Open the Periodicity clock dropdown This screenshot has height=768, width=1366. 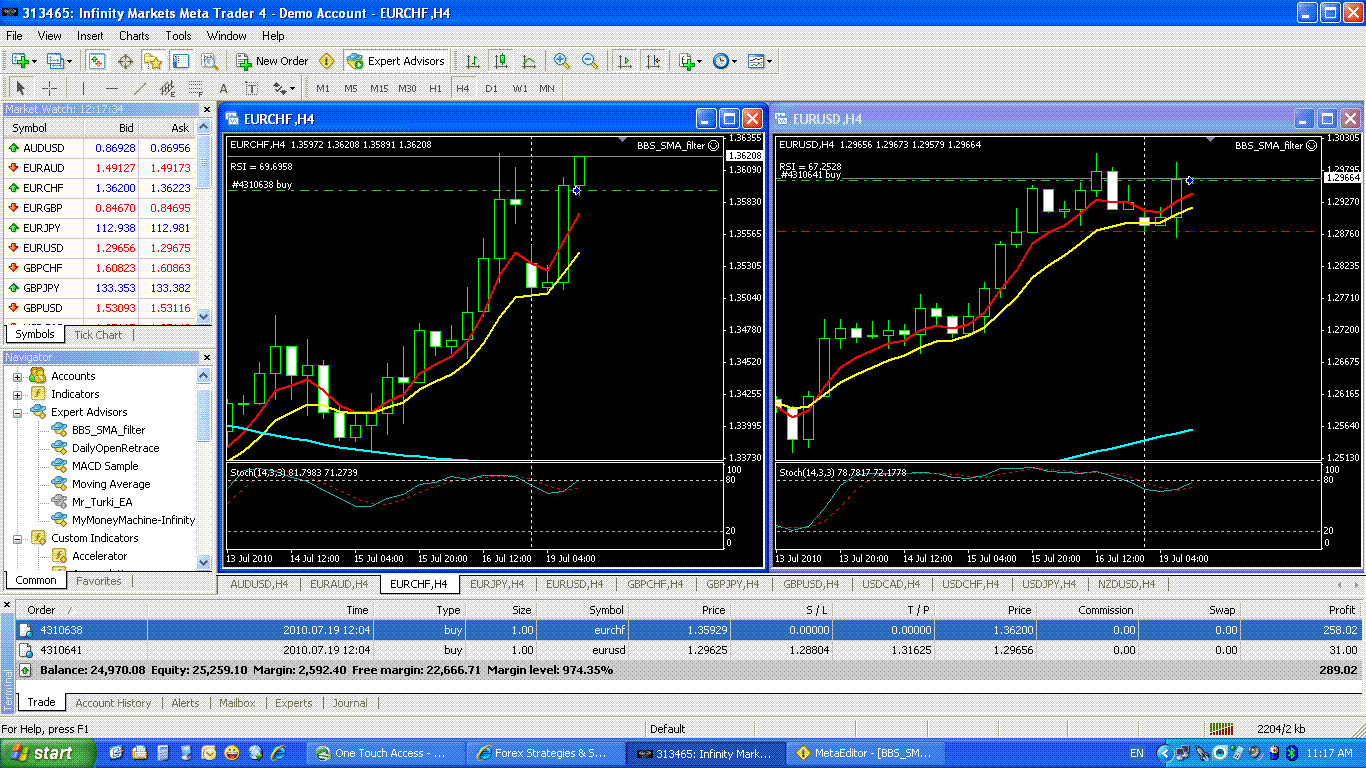724,61
